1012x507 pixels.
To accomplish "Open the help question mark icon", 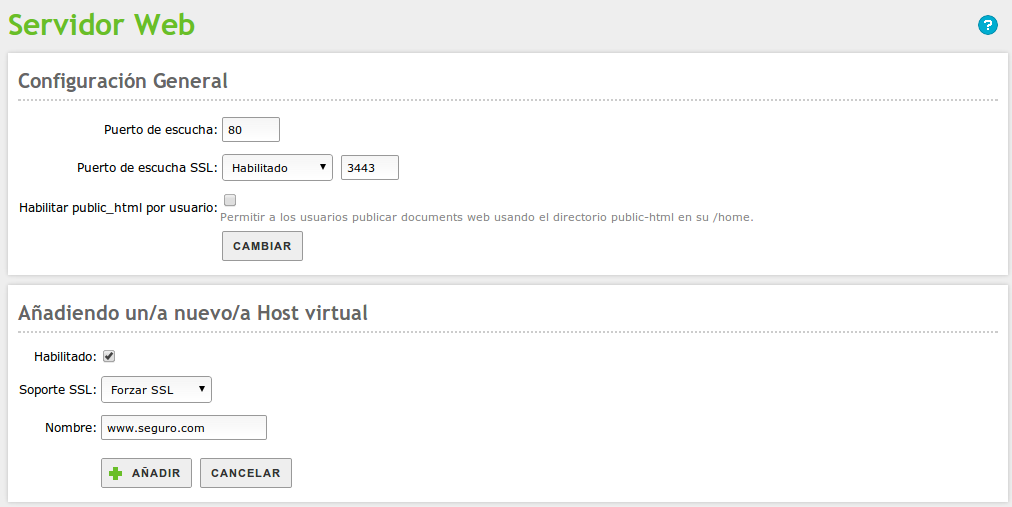I will point(987,25).
